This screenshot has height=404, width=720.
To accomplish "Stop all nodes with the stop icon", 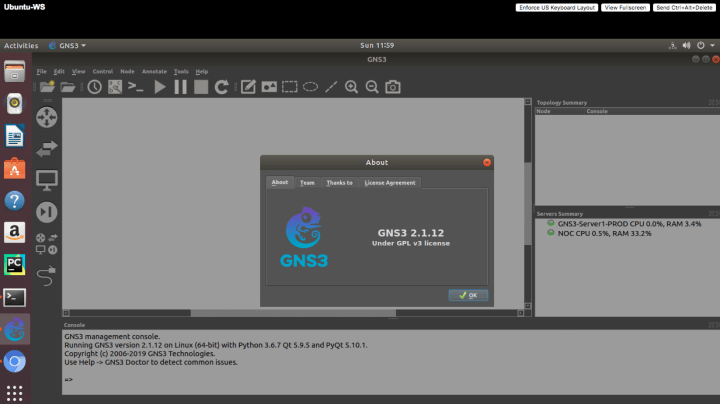I will coord(201,87).
